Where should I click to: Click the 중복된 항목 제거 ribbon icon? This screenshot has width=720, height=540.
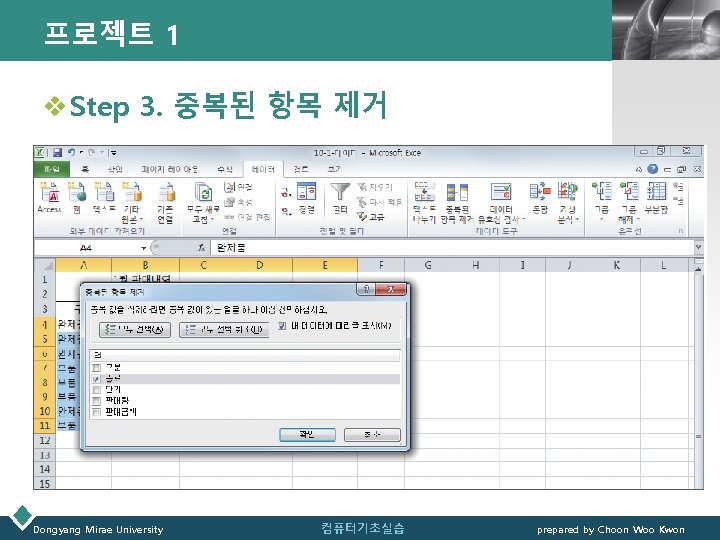(x=457, y=192)
